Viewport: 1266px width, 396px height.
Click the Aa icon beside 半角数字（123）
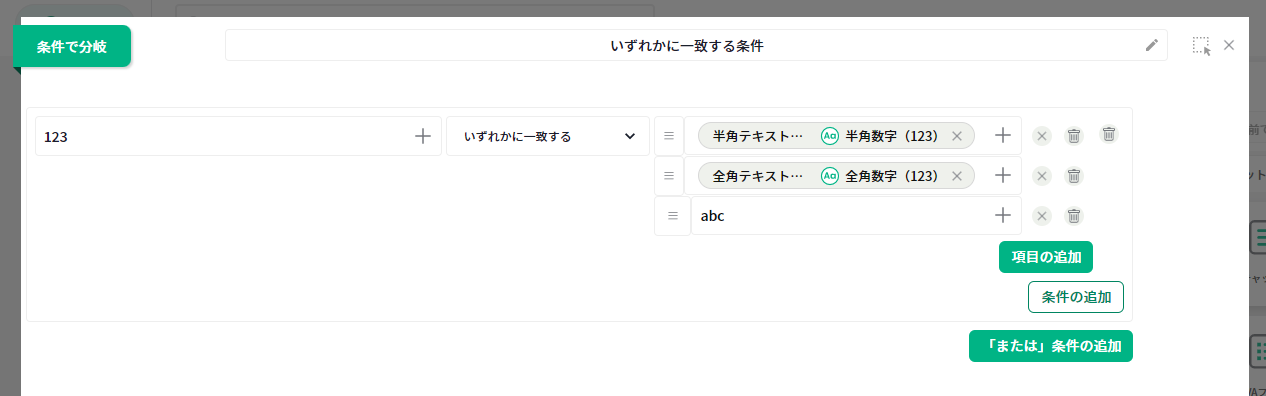point(829,136)
